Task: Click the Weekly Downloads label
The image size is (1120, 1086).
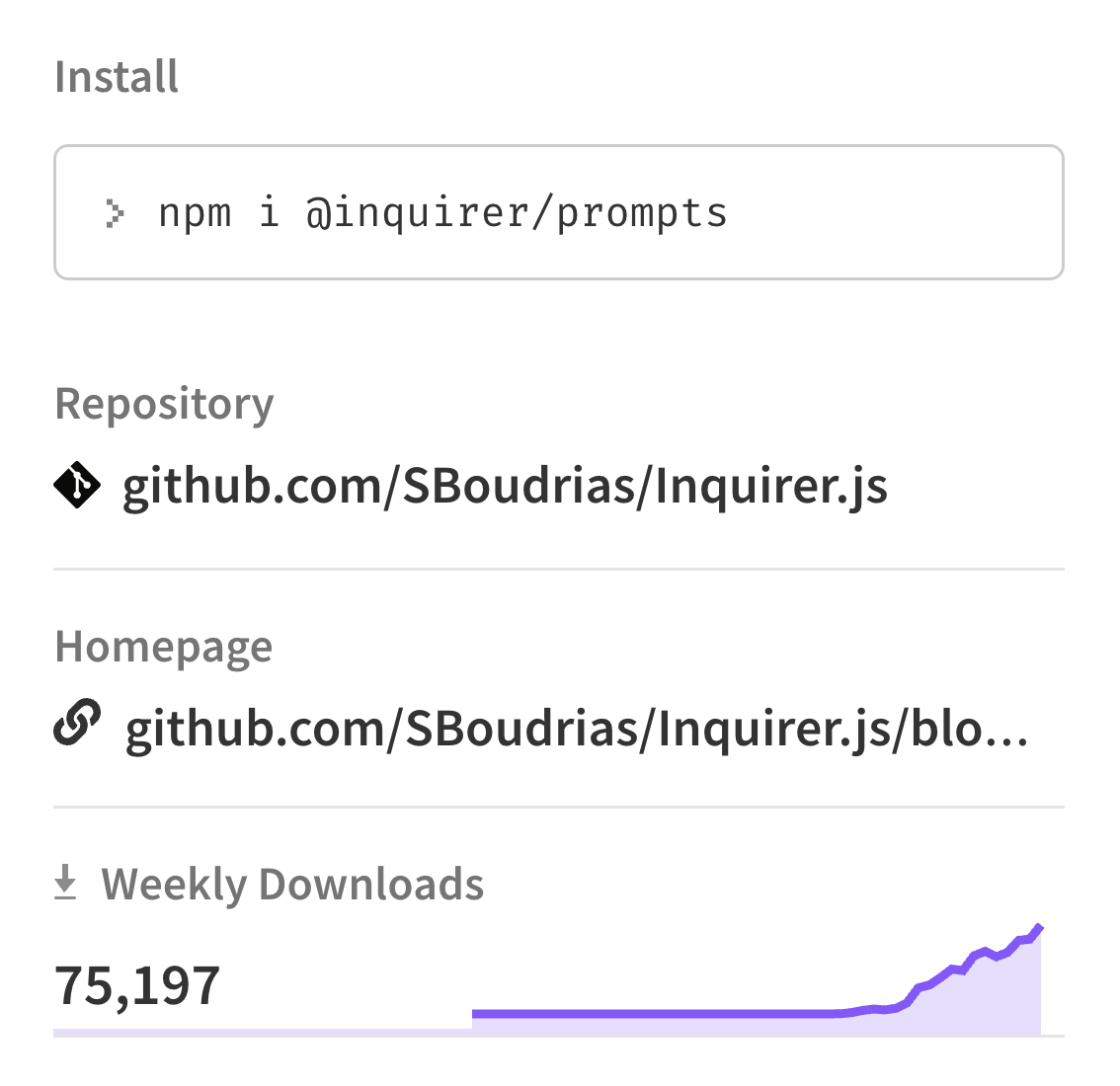Action: [x=291, y=884]
